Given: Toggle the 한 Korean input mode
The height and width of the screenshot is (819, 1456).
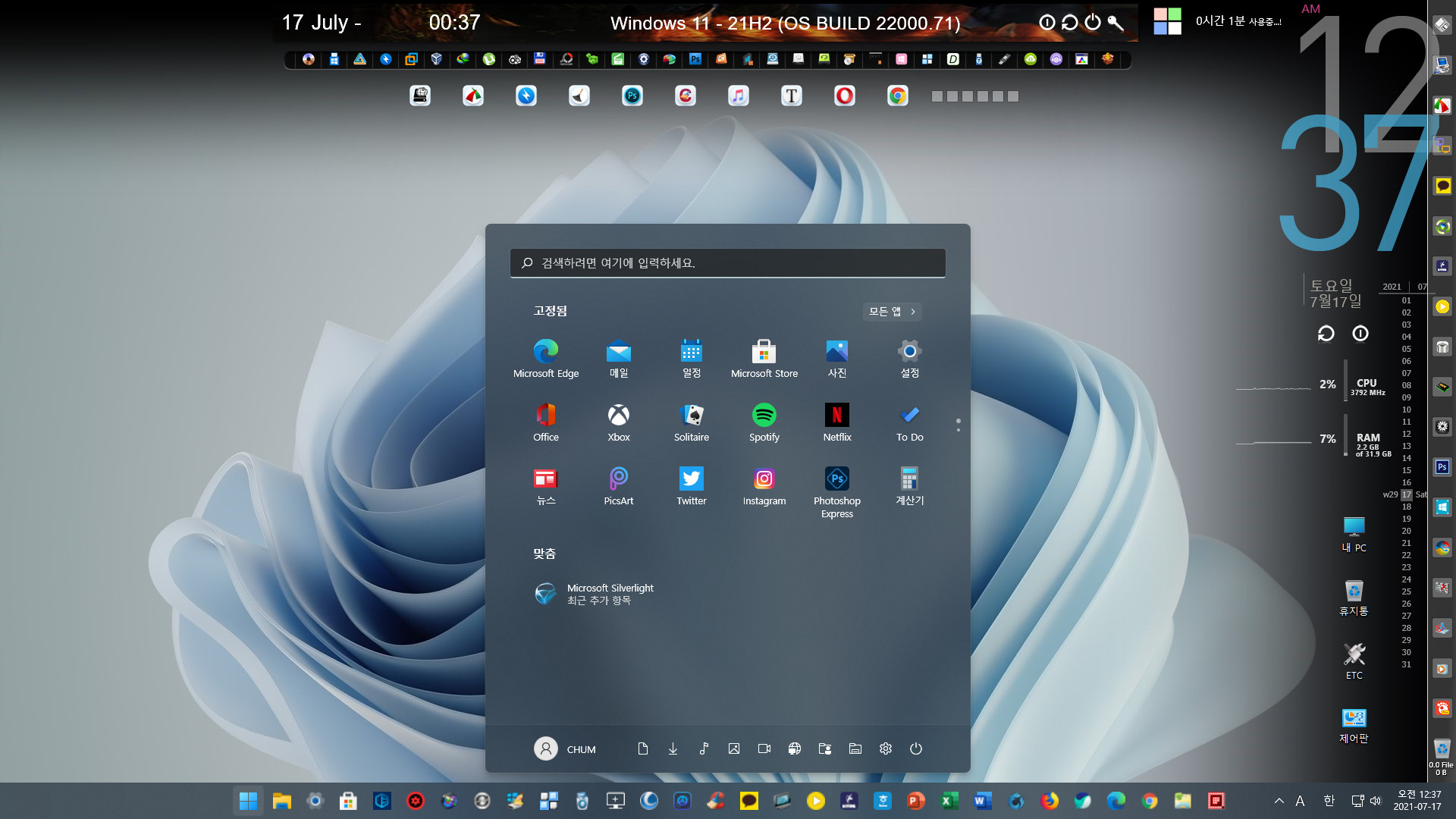Looking at the screenshot, I should (1329, 801).
